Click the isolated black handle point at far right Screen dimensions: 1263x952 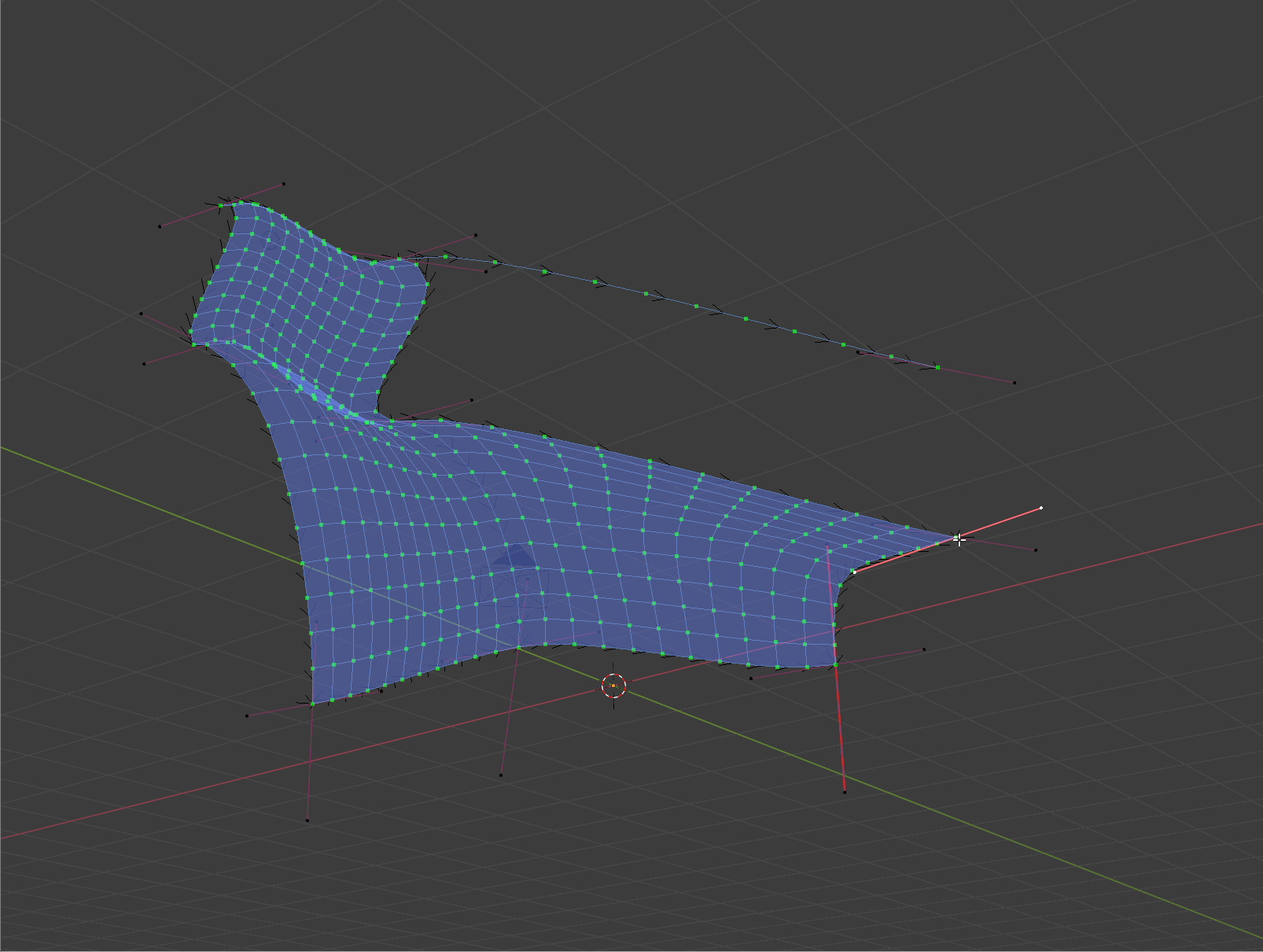pyautogui.click(x=1037, y=550)
